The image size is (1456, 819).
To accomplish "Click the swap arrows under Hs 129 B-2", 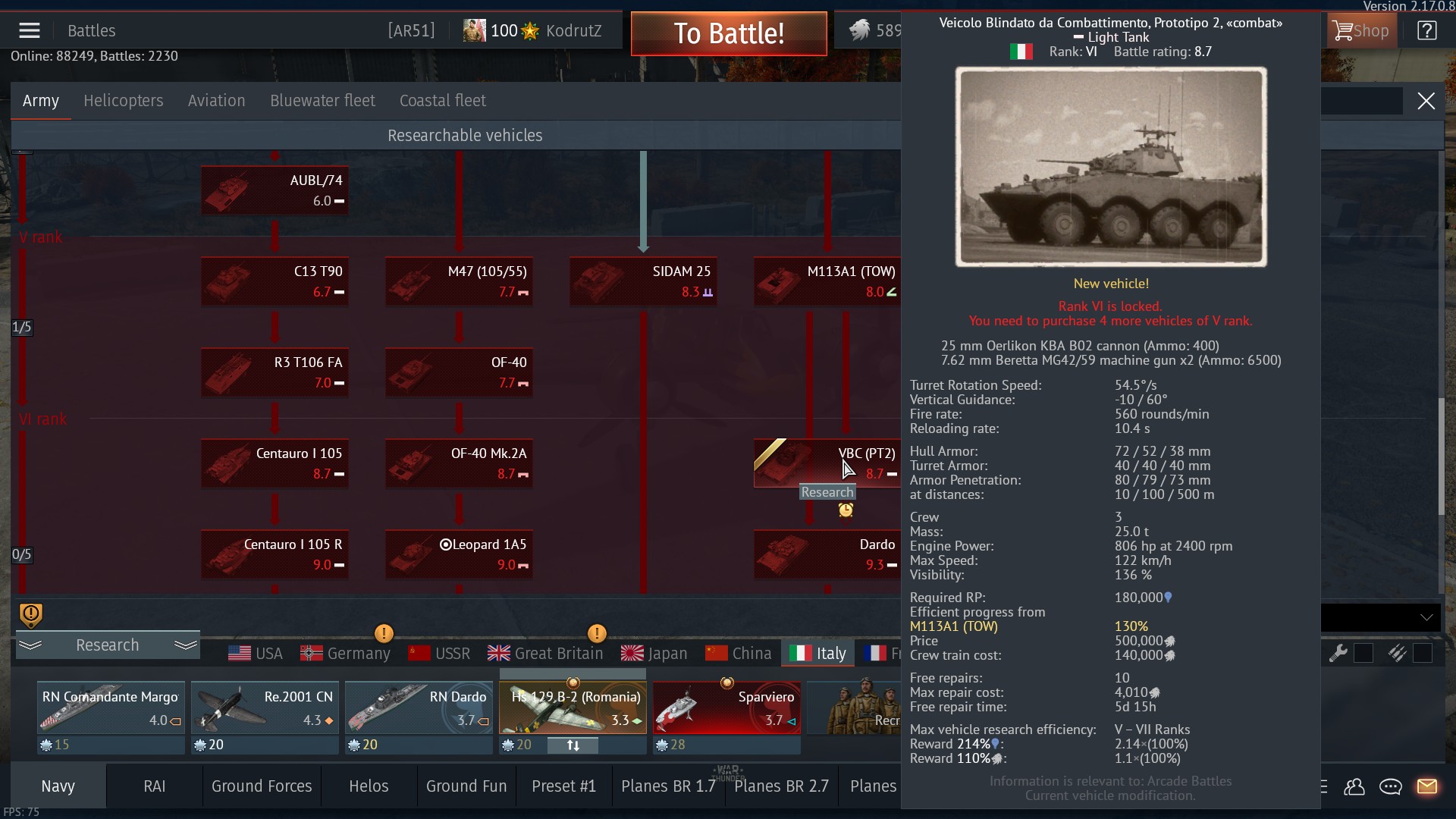I will point(573,745).
